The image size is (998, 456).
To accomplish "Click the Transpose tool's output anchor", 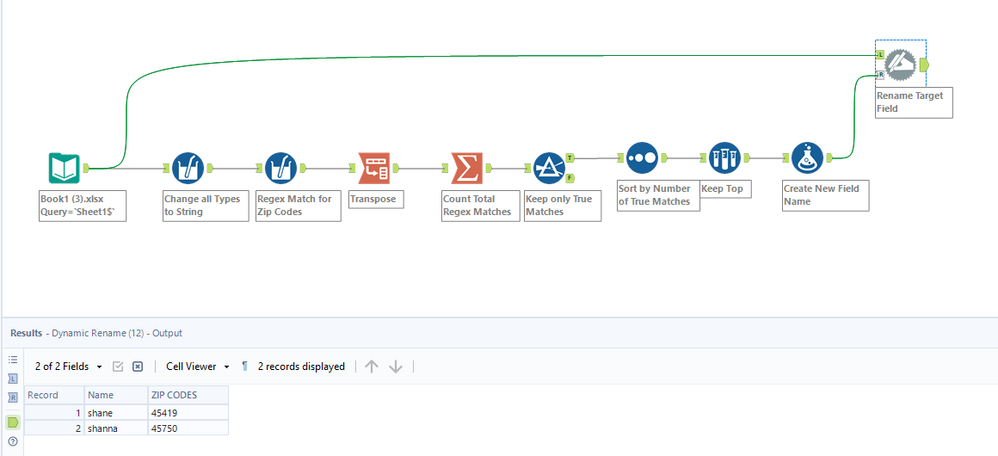I will tap(395, 168).
